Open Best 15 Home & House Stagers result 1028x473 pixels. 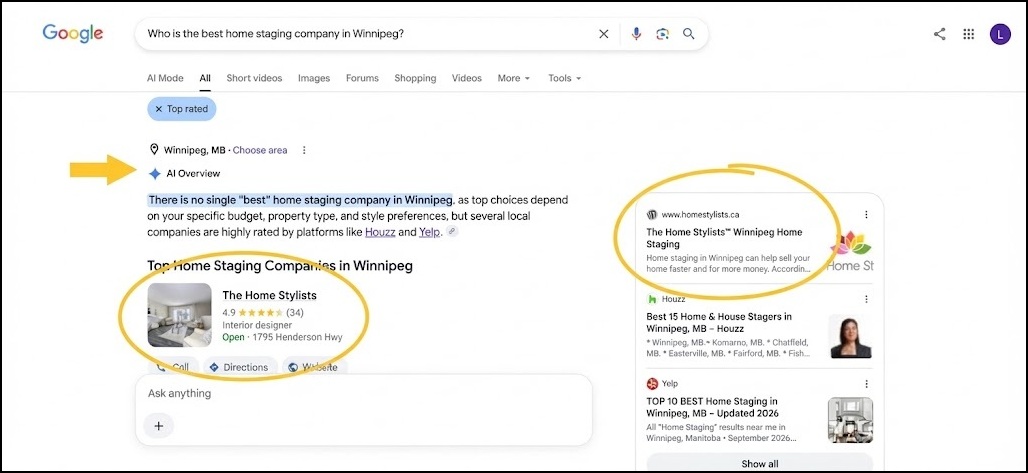(x=719, y=322)
